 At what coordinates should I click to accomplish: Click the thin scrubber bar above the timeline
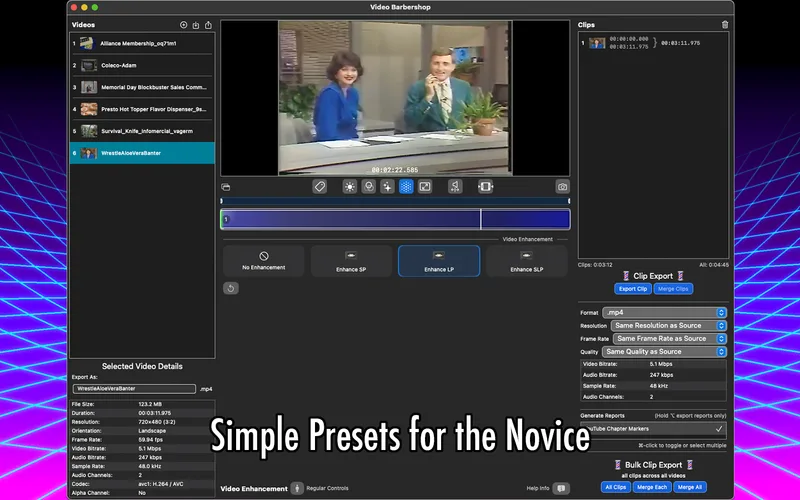pos(395,201)
